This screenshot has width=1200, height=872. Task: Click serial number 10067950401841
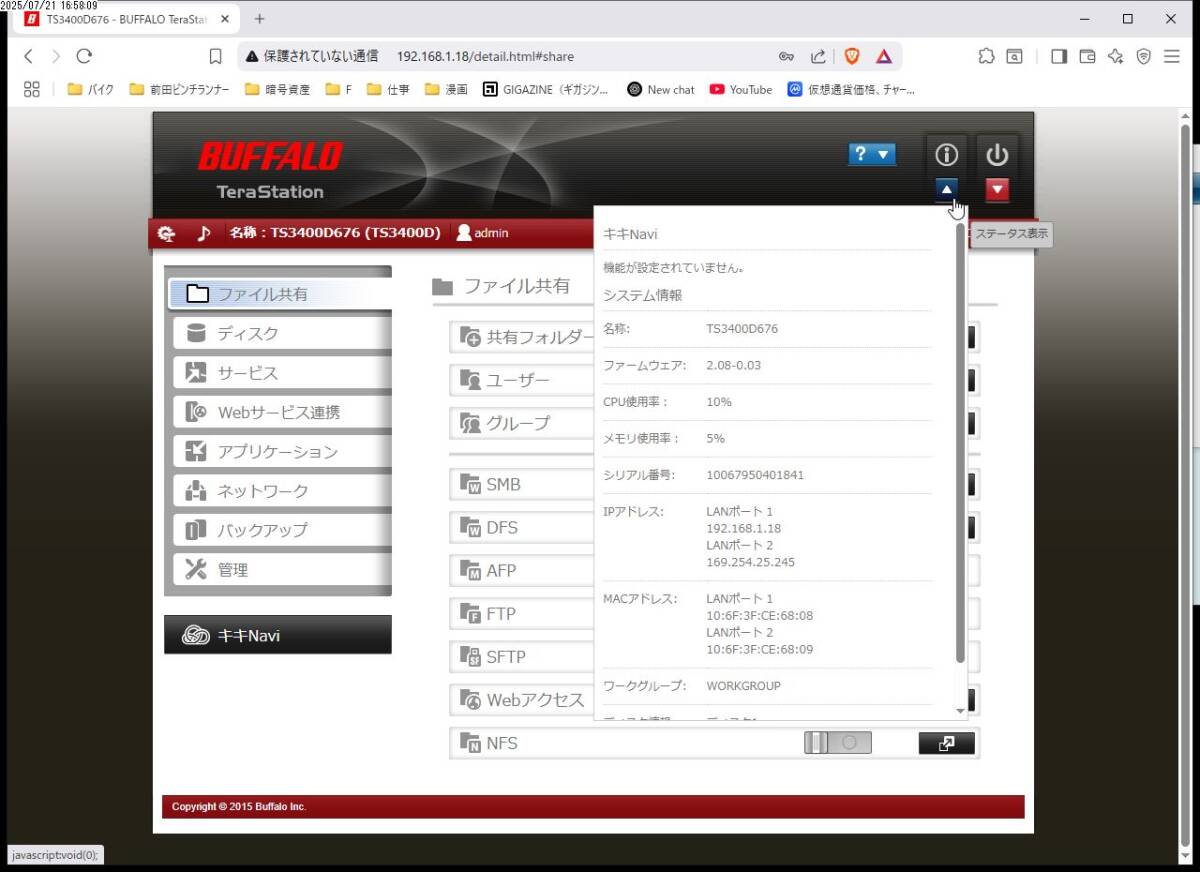pyautogui.click(x=755, y=475)
